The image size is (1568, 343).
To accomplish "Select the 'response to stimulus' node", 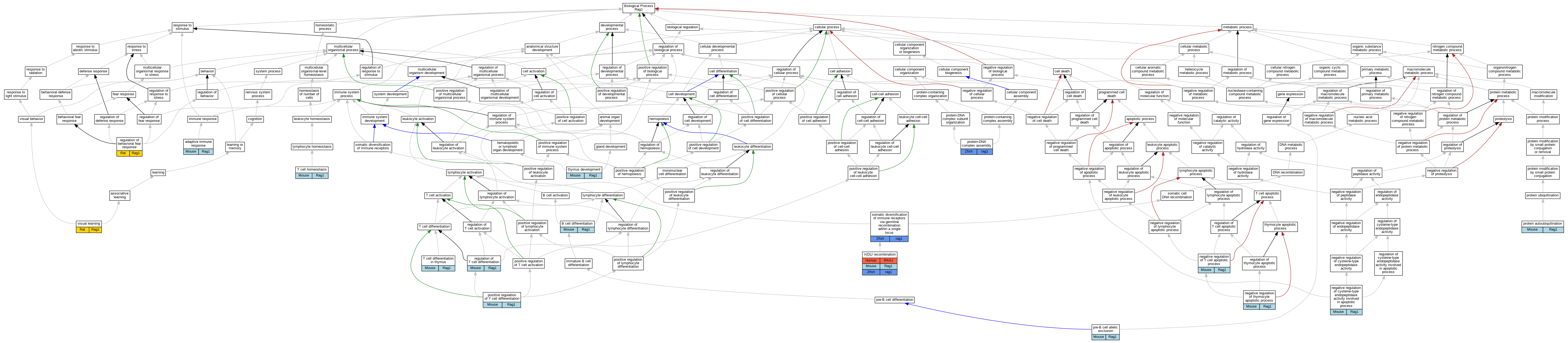I will (183, 27).
